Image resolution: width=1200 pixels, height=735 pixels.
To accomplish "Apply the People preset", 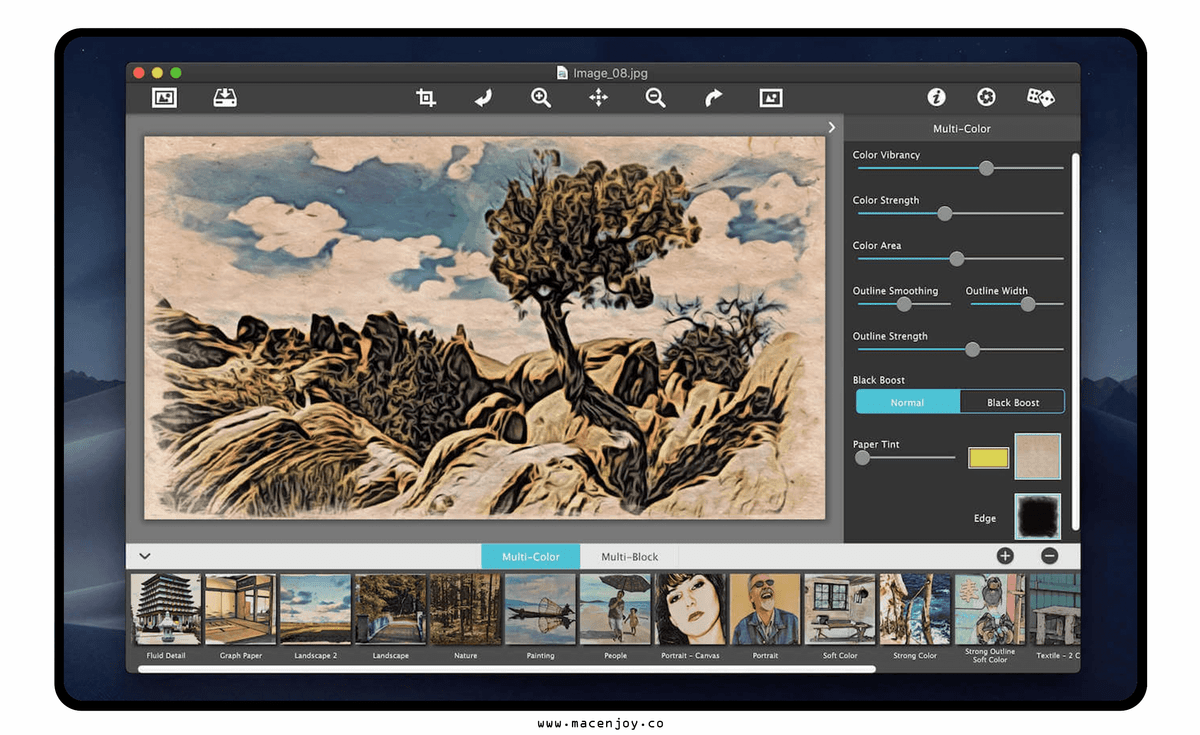I will pos(616,609).
